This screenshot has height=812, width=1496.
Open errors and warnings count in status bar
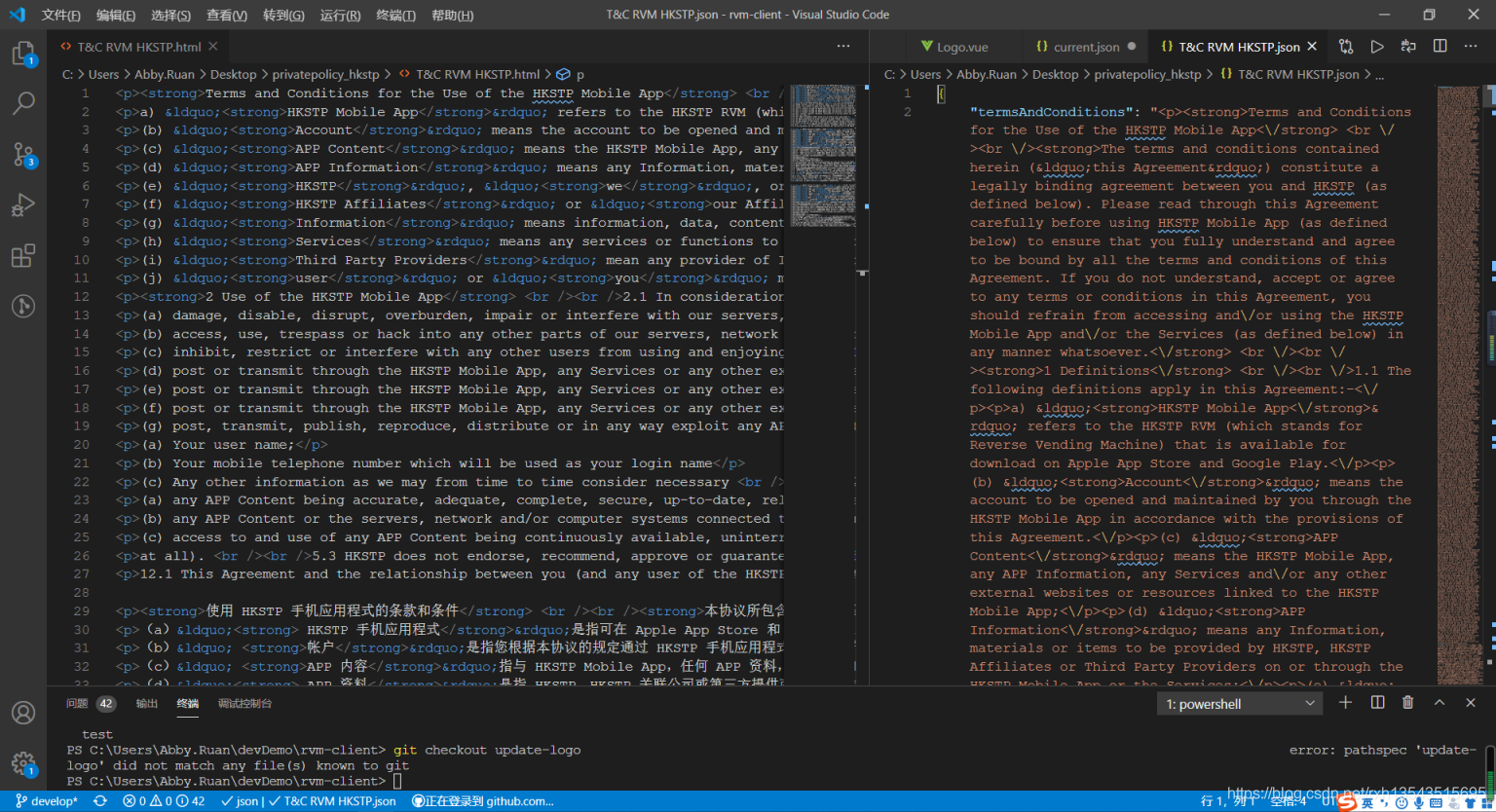coord(164,801)
